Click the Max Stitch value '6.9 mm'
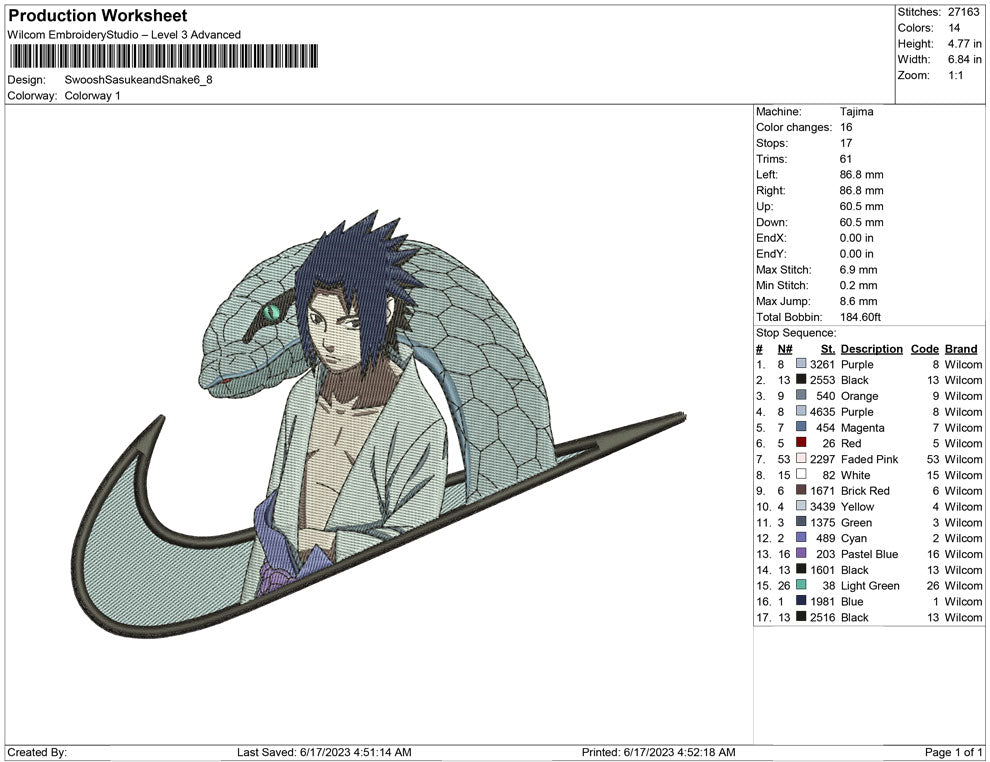The width and height of the screenshot is (990, 762). 858,270
